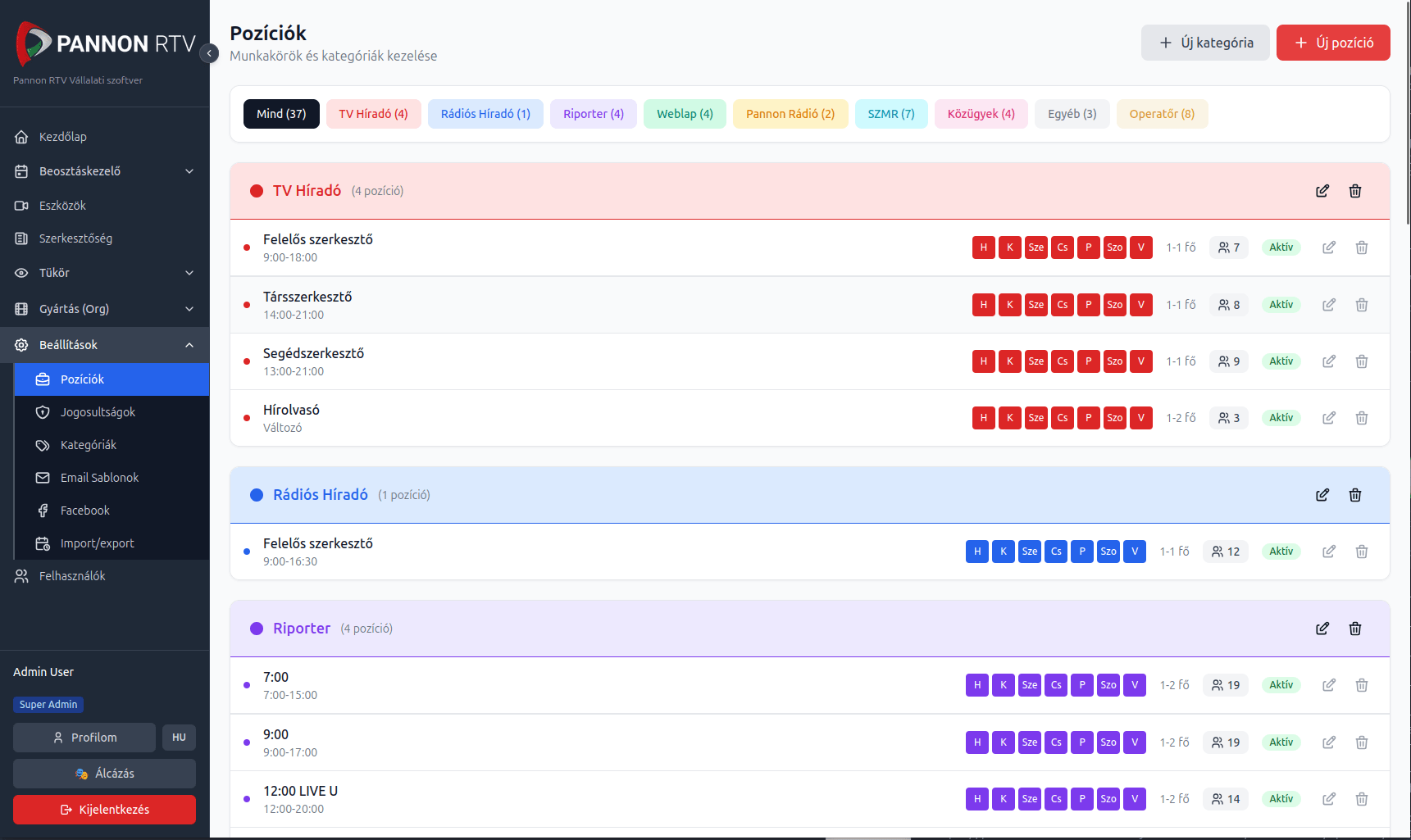Open Email Sablonok settings page
1411x840 pixels.
(x=112, y=478)
